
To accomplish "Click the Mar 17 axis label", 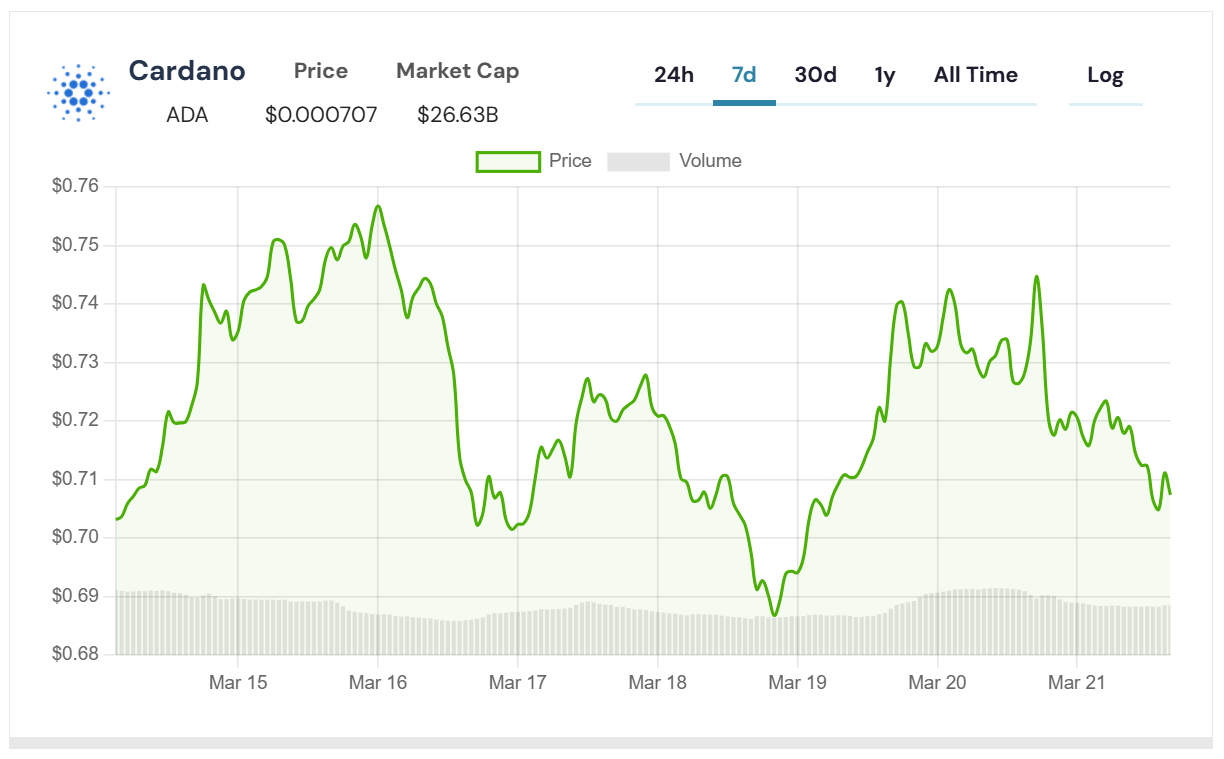I will [x=518, y=683].
